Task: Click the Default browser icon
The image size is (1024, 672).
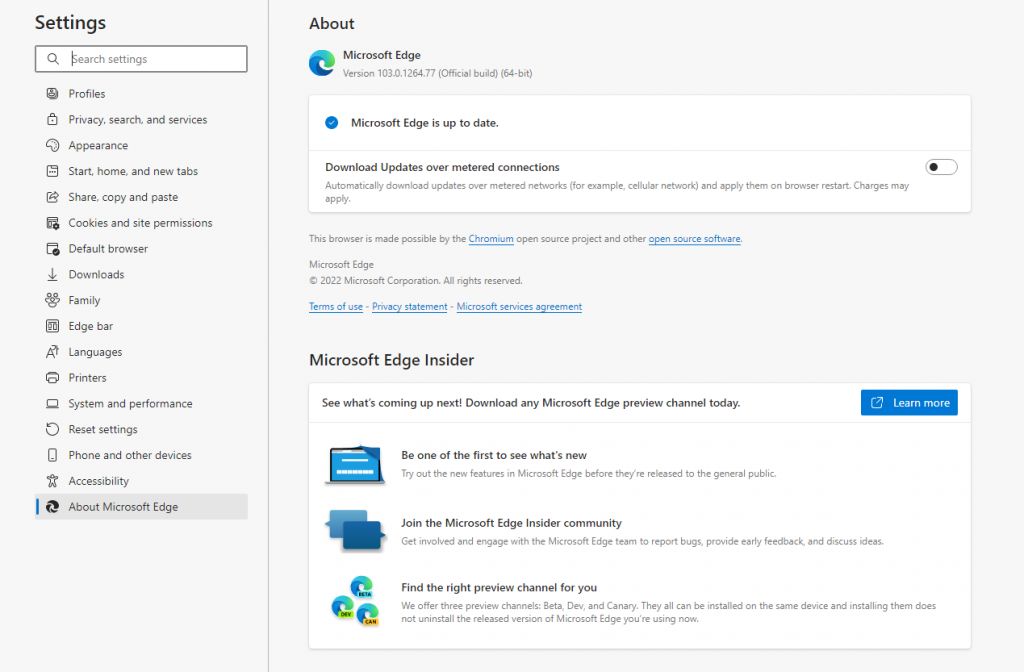Action: coord(52,249)
